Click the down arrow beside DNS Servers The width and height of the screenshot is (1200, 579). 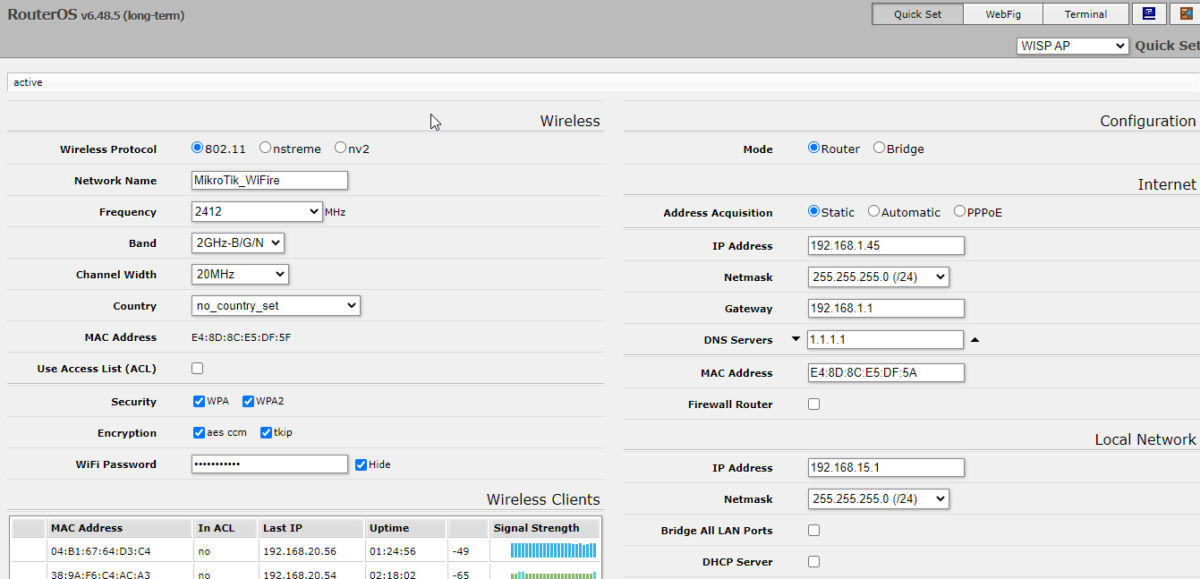click(796, 339)
